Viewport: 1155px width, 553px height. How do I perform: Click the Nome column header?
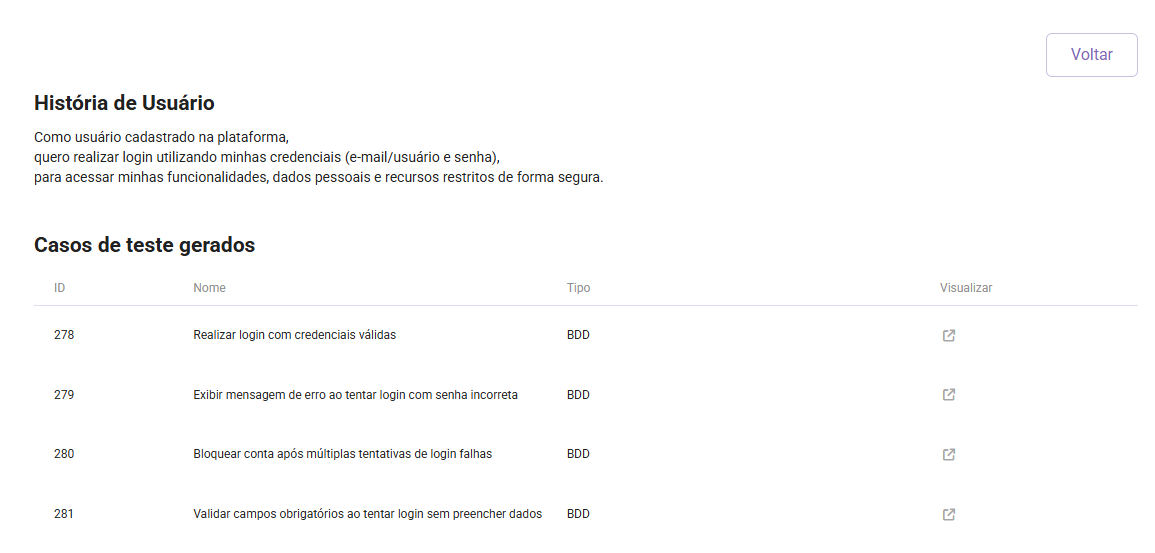209,288
